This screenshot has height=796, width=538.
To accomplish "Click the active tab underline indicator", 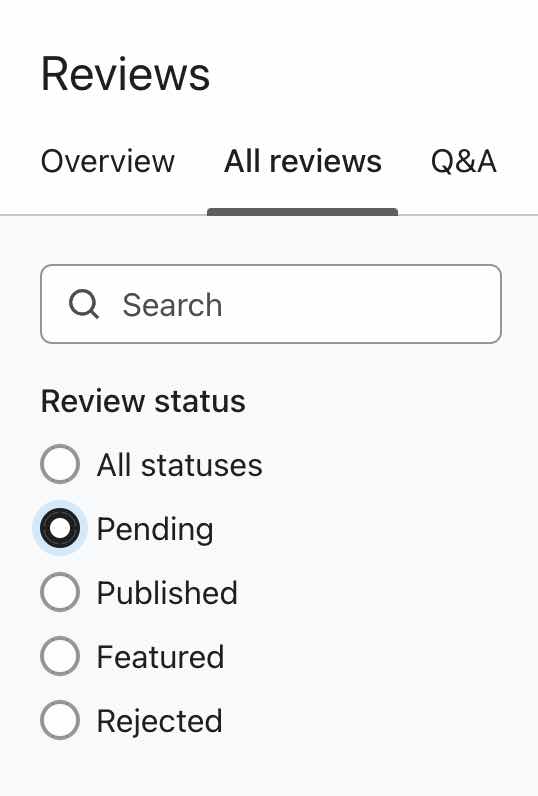I will tap(302, 212).
